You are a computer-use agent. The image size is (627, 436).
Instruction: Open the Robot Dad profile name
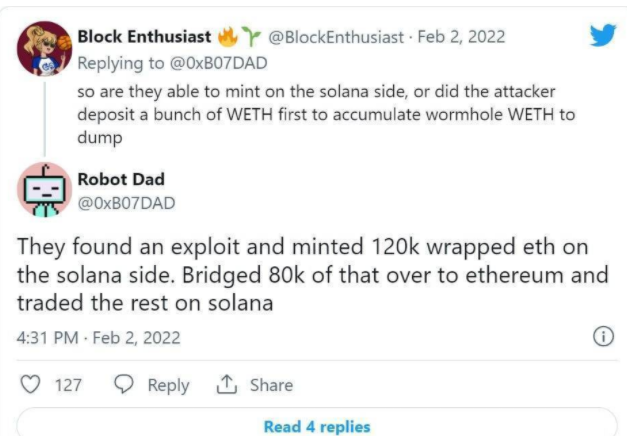[x=122, y=182]
